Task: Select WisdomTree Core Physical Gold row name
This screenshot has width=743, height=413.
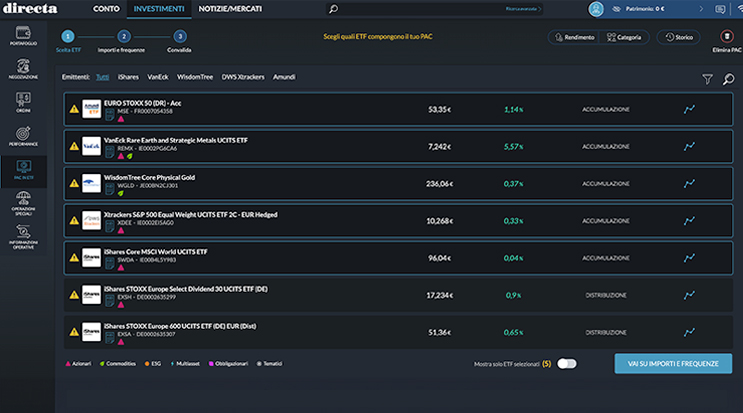Action: pyautogui.click(x=149, y=178)
